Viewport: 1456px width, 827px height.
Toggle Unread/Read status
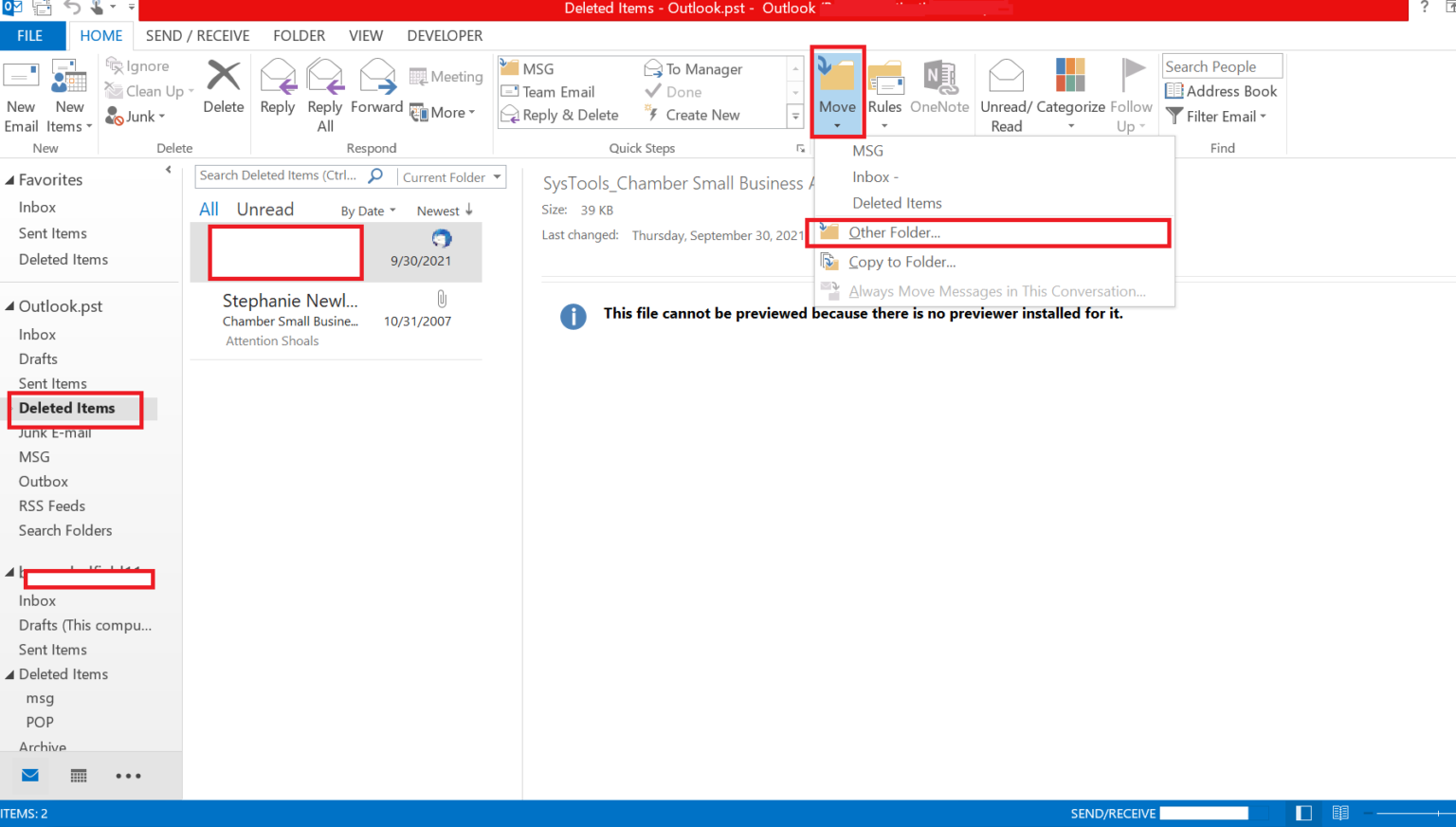[x=1006, y=96]
